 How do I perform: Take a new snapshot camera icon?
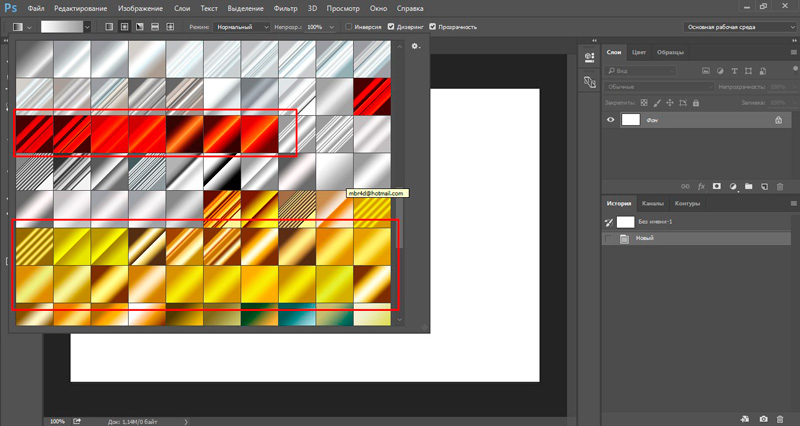click(x=763, y=418)
